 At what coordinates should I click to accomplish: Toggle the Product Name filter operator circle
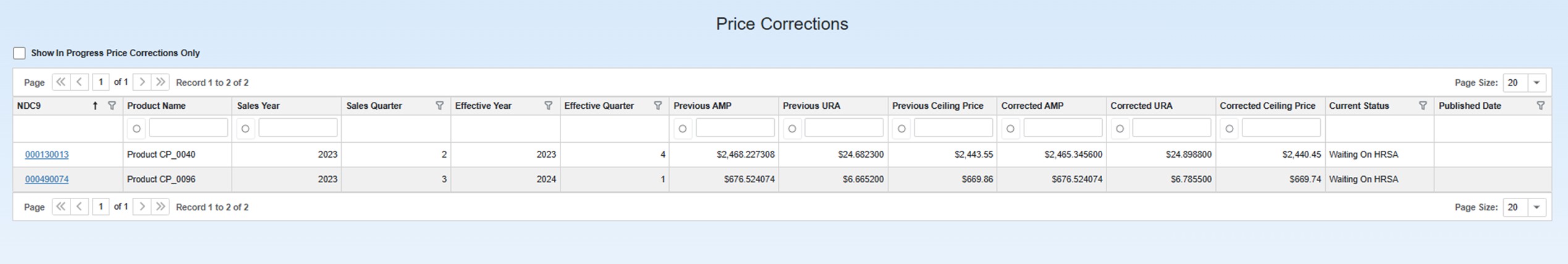137,129
